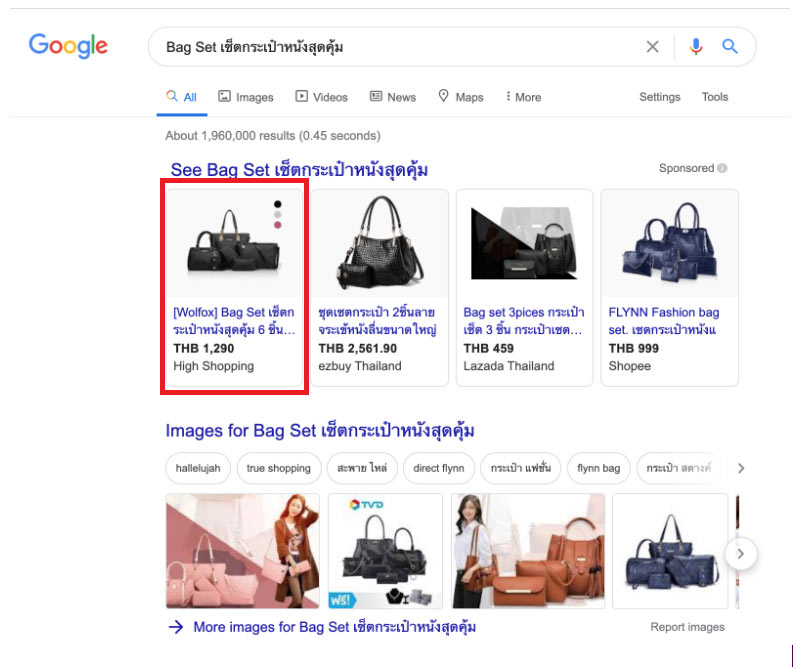Open the FLYNN Fashion bag set title

click(664, 321)
